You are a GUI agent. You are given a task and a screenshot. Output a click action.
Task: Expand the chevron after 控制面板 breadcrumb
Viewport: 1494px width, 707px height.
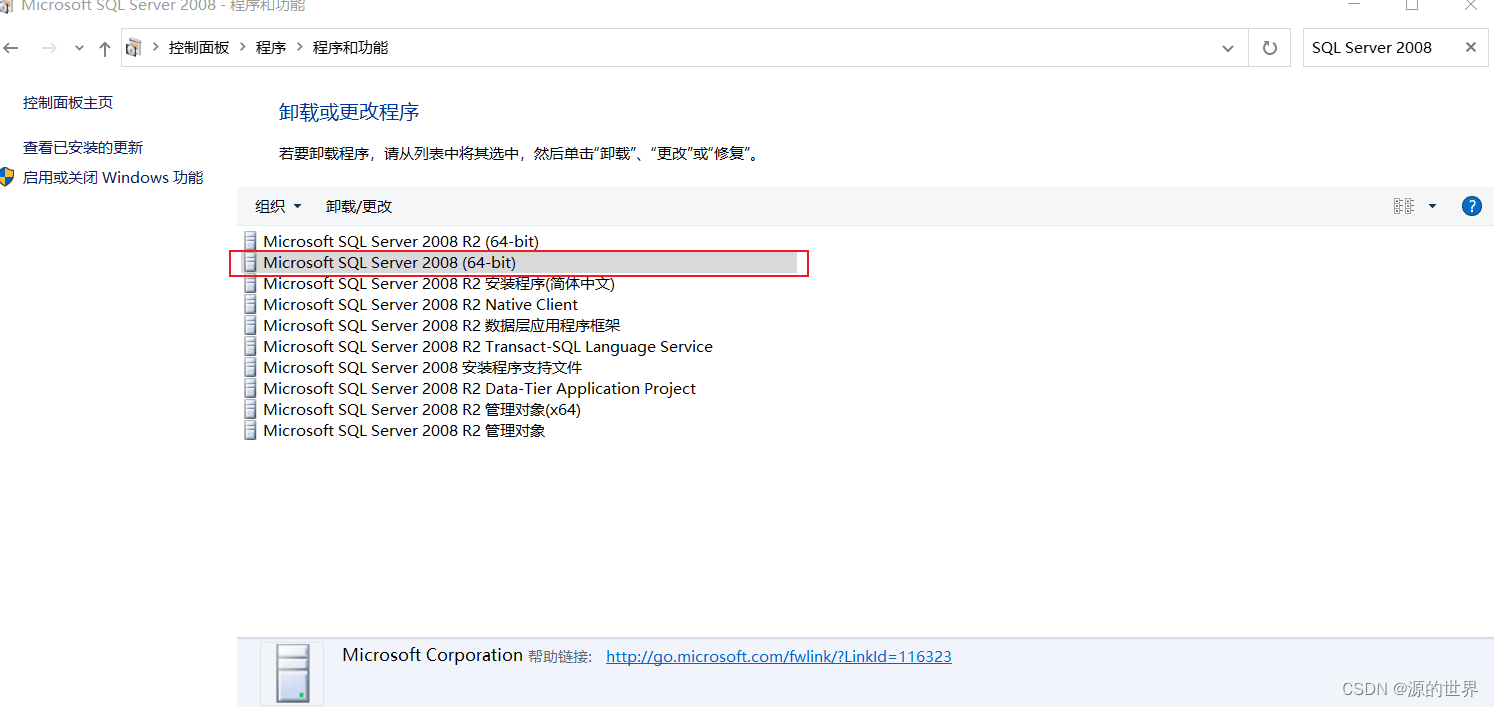click(x=243, y=48)
